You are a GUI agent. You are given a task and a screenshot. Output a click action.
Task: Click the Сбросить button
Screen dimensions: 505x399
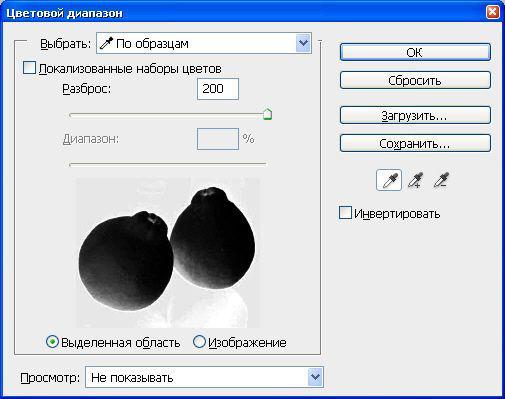(x=415, y=80)
